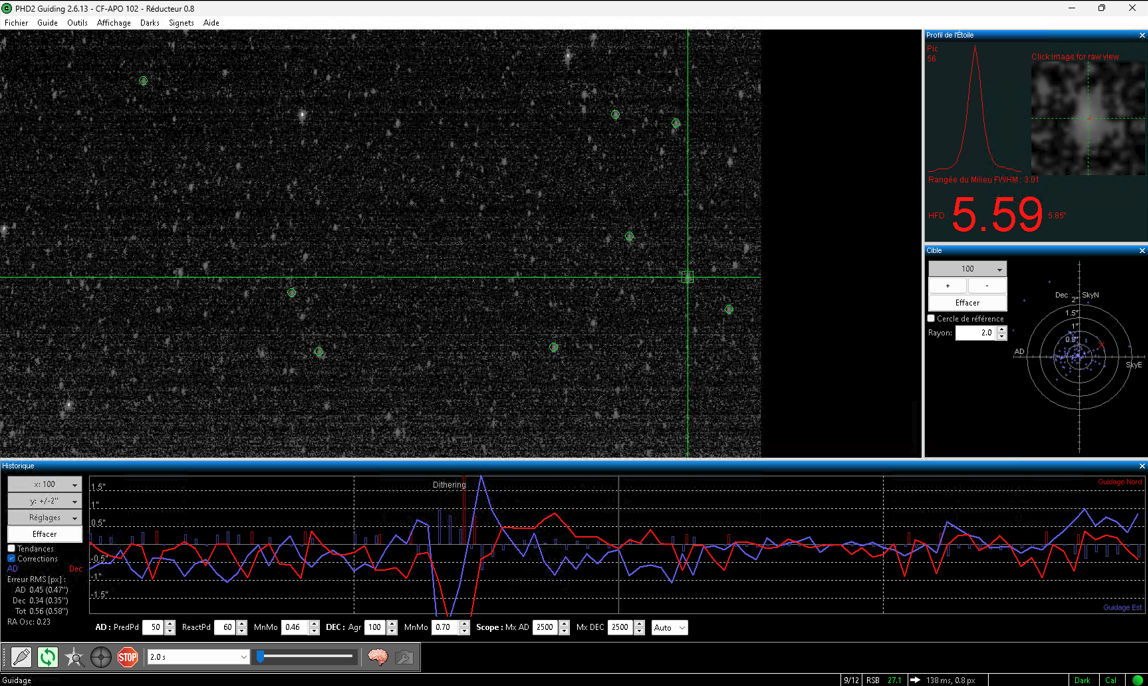Click the star image for raw view
Image resolution: width=1148 pixels, height=686 pixels.
click(x=1088, y=118)
